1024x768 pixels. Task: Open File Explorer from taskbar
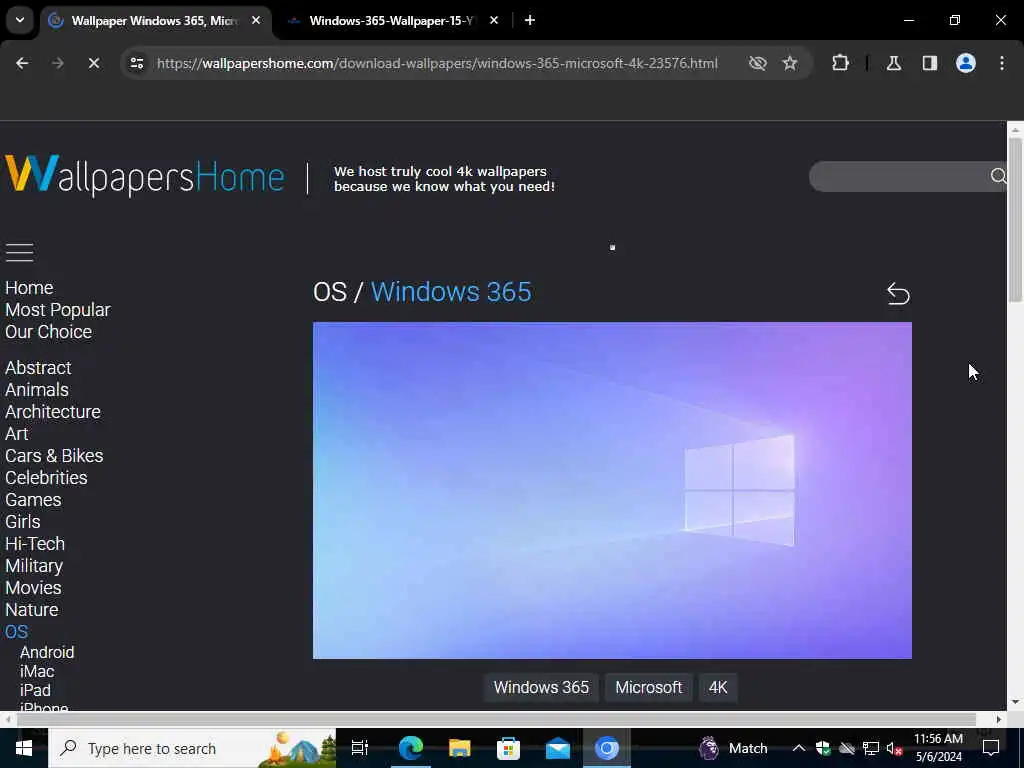(460, 748)
